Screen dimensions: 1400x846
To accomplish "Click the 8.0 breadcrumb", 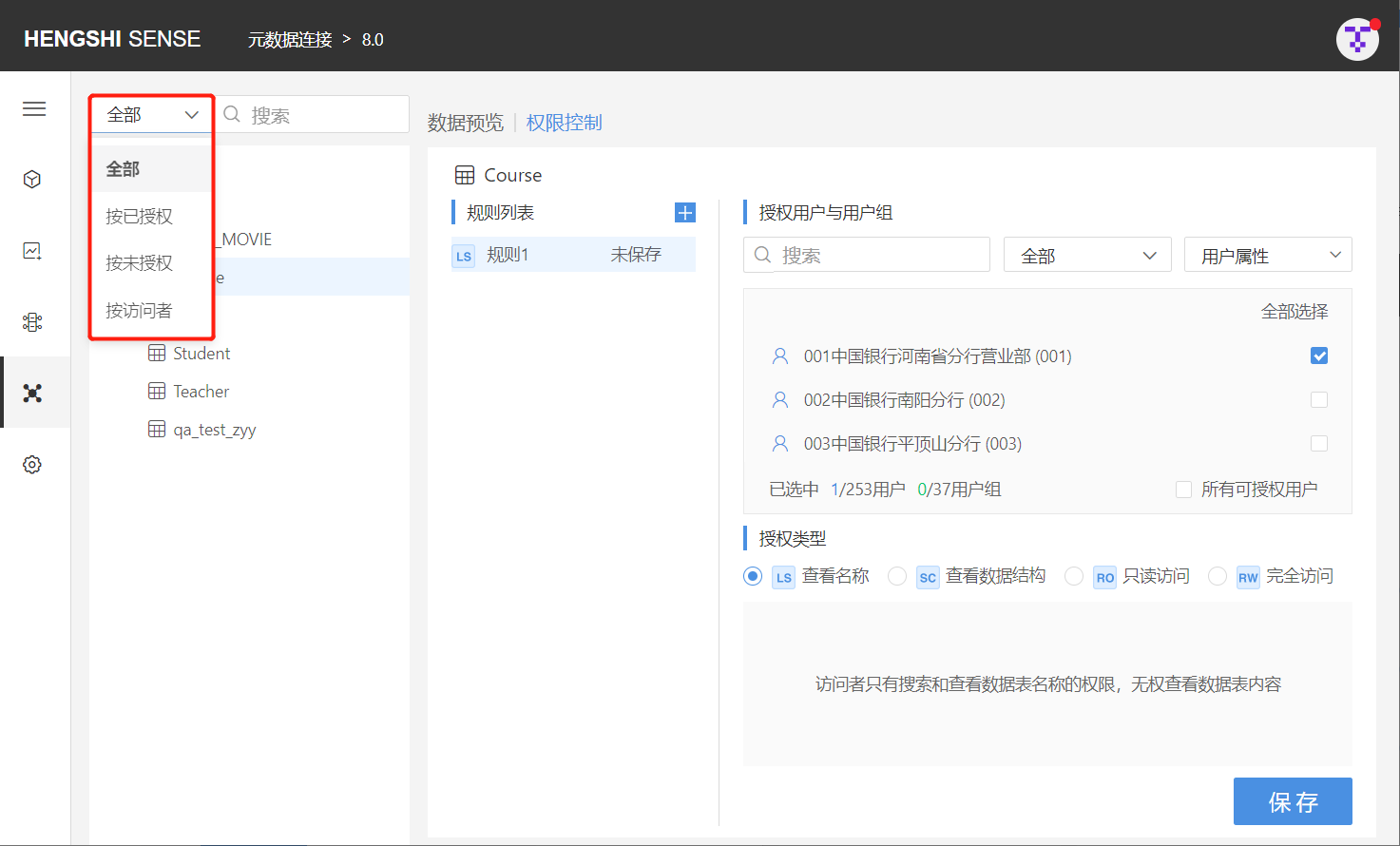I will click(x=373, y=39).
